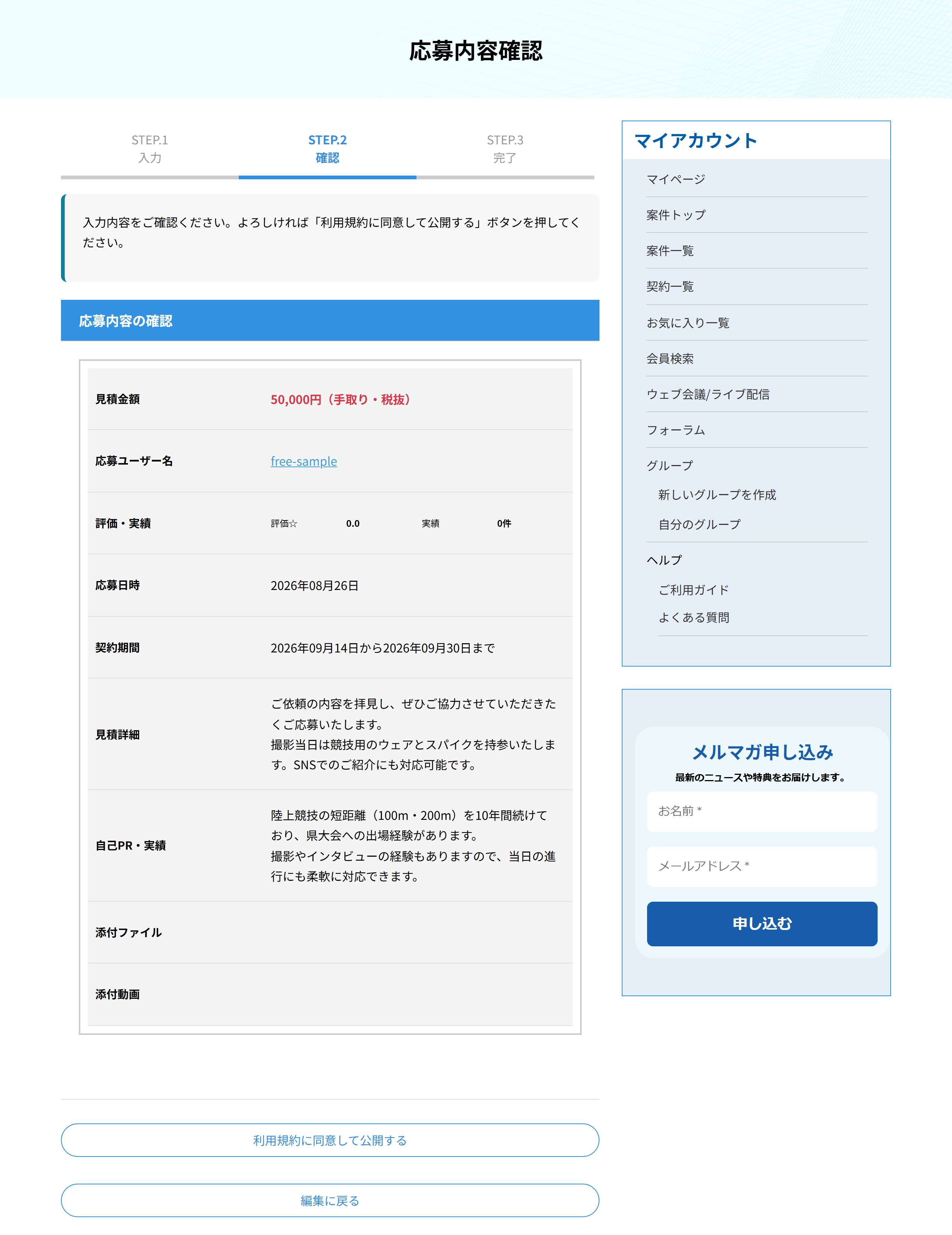The image size is (952, 1235).
Task: Open ご利用ガイド link
Action: [x=694, y=590]
